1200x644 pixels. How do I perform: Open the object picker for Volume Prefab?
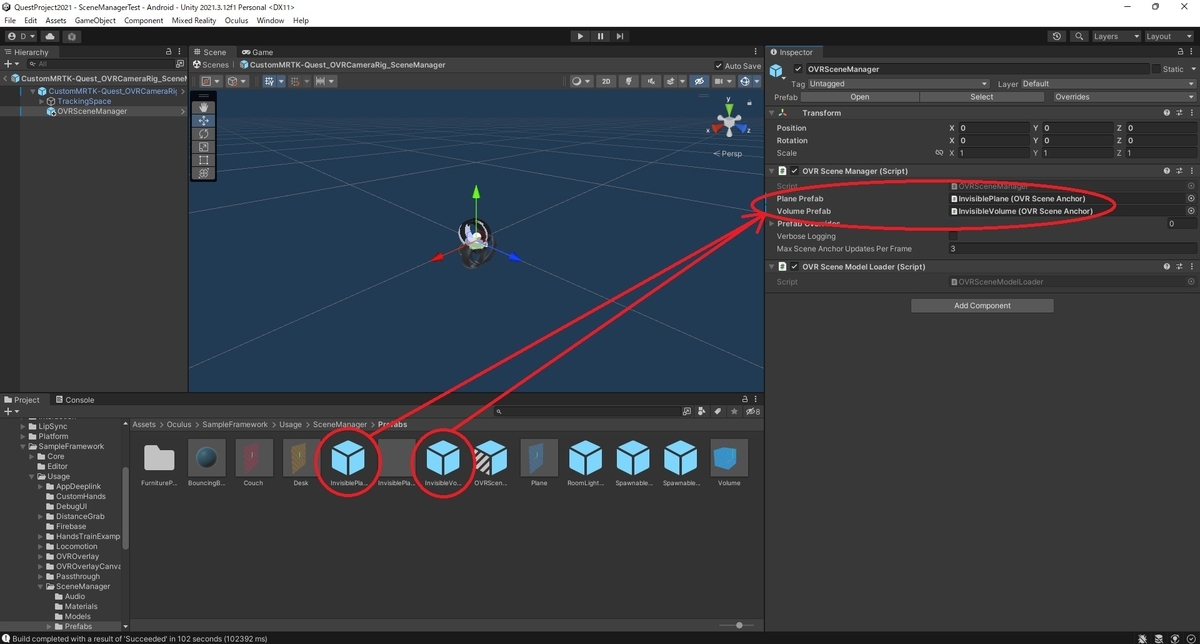[x=1191, y=211]
